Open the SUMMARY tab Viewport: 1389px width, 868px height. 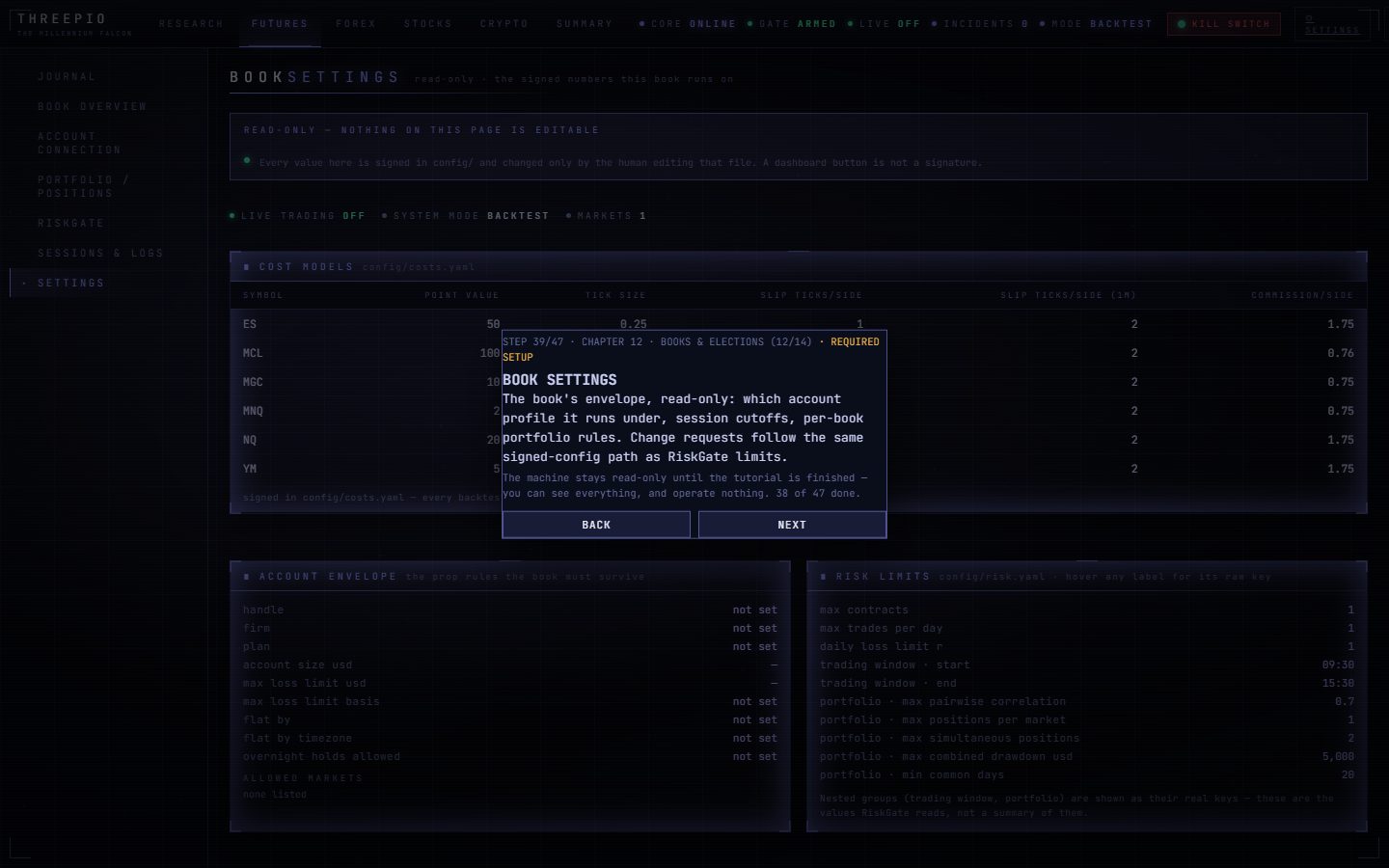point(585,23)
